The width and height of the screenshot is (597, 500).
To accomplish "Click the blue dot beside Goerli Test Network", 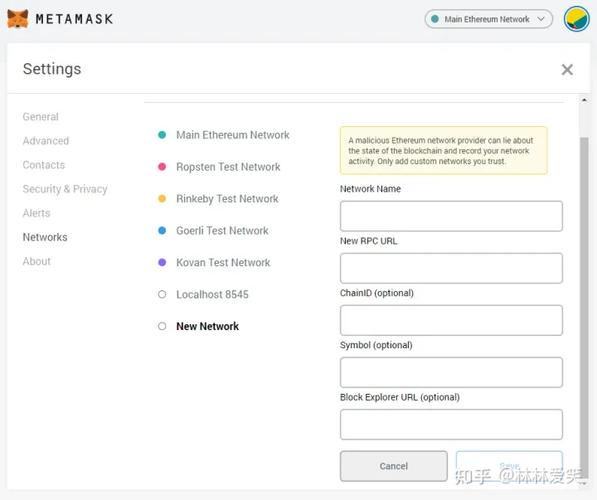I will point(162,230).
